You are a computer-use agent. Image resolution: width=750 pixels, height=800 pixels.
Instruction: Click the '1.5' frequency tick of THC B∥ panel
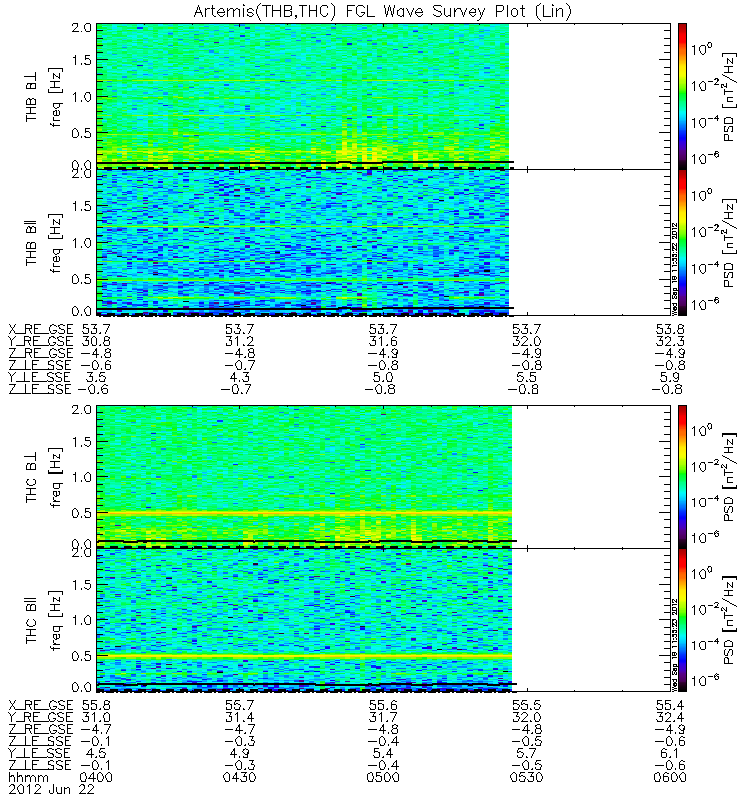click(82, 585)
